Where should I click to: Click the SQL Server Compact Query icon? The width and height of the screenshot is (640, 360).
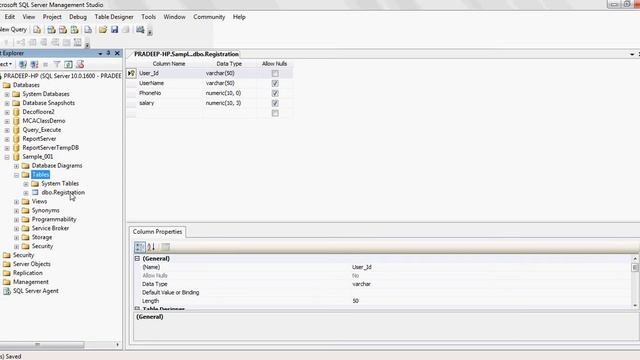click(88, 29)
